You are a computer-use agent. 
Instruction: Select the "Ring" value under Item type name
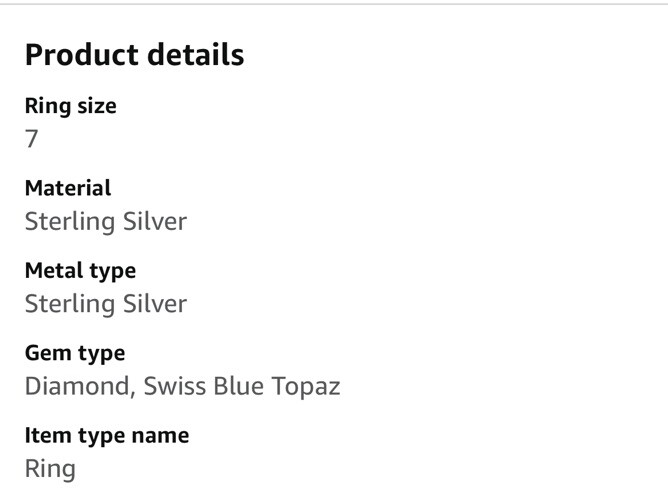[50, 468]
